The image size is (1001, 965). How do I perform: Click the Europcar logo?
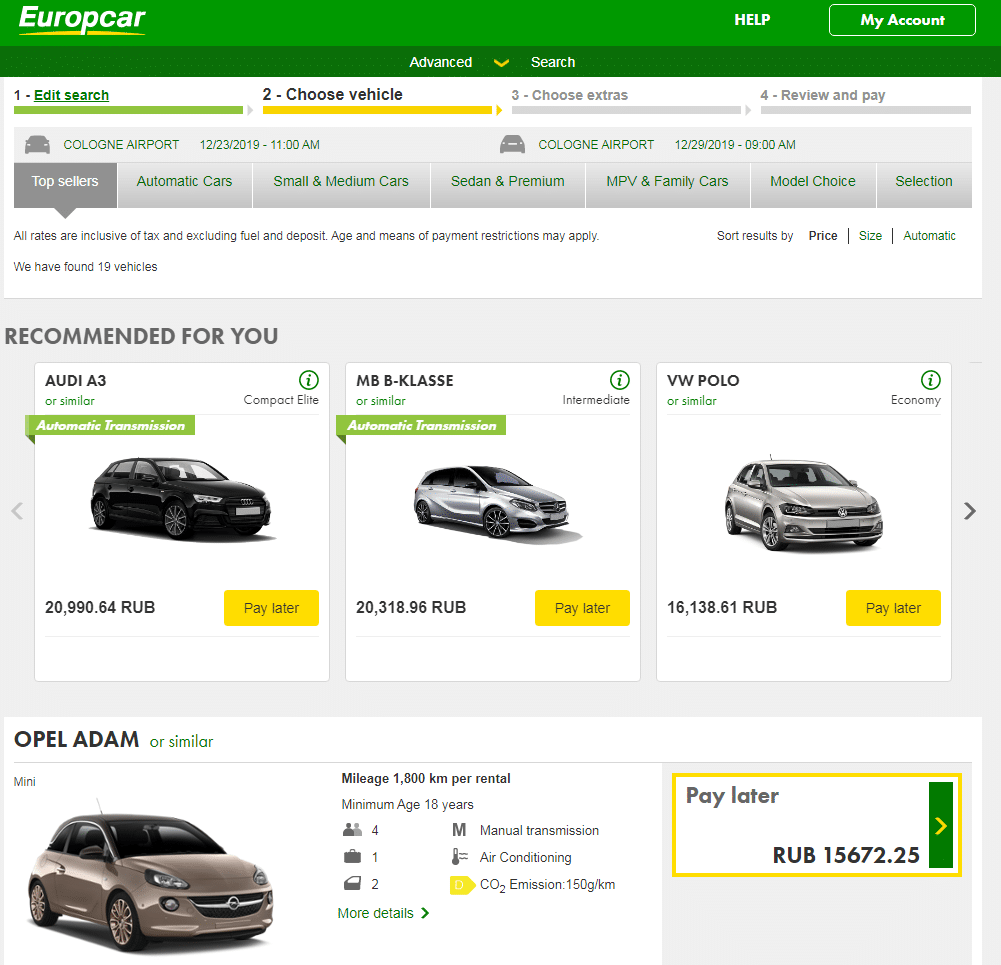[82, 19]
